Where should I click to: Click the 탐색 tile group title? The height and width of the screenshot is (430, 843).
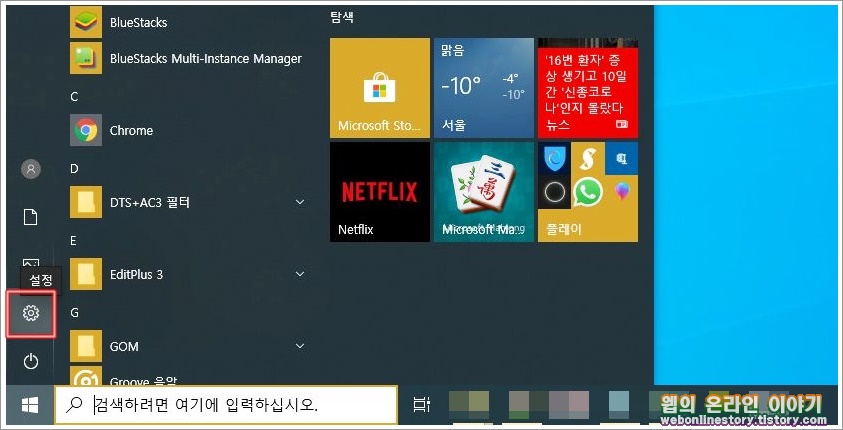(x=342, y=17)
